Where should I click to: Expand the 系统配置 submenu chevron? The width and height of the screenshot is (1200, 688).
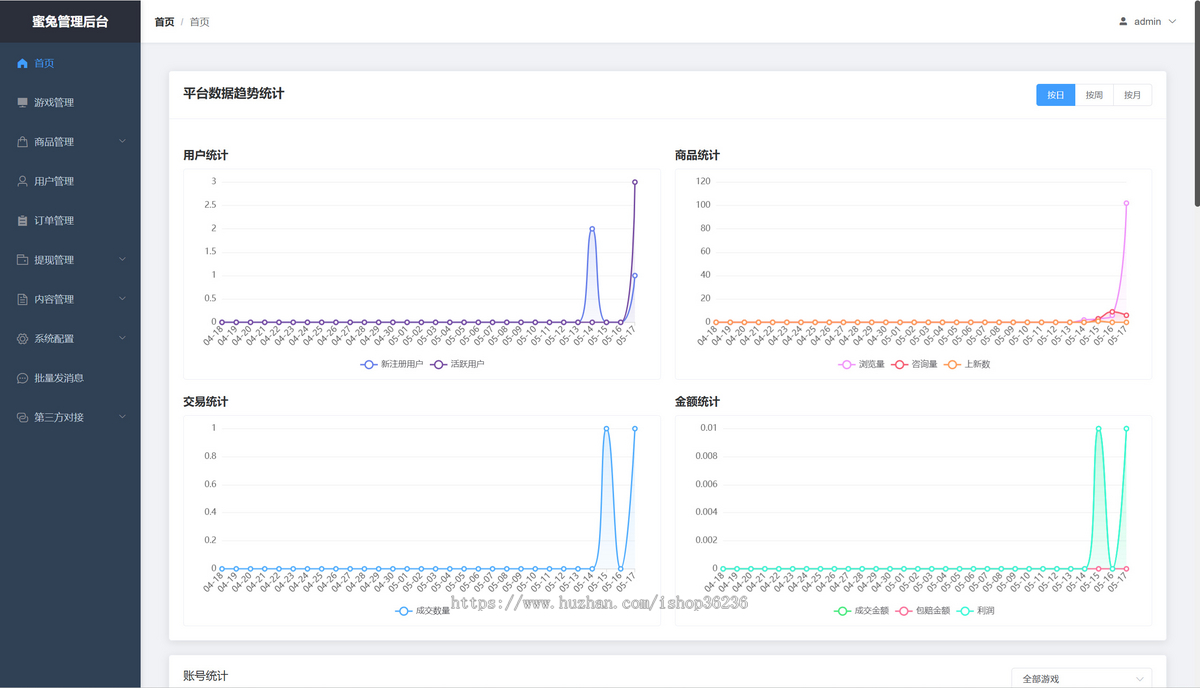tap(122, 339)
